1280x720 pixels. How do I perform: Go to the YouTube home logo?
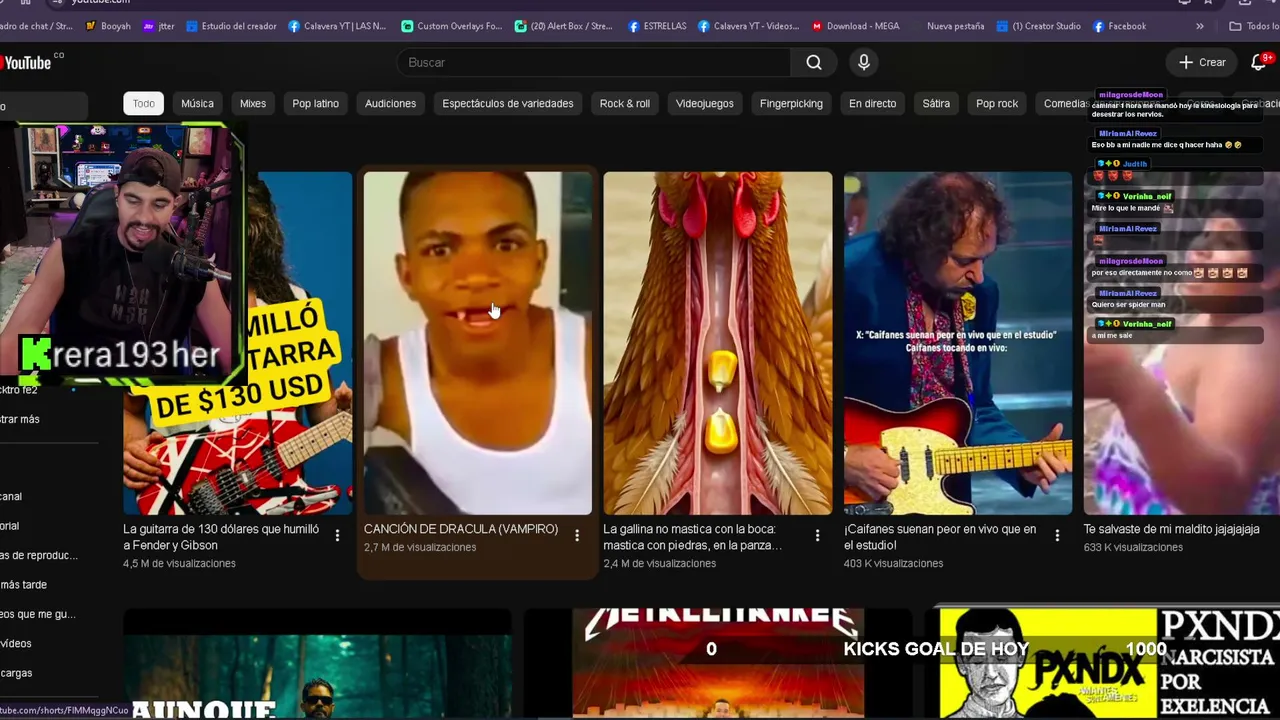point(26,62)
